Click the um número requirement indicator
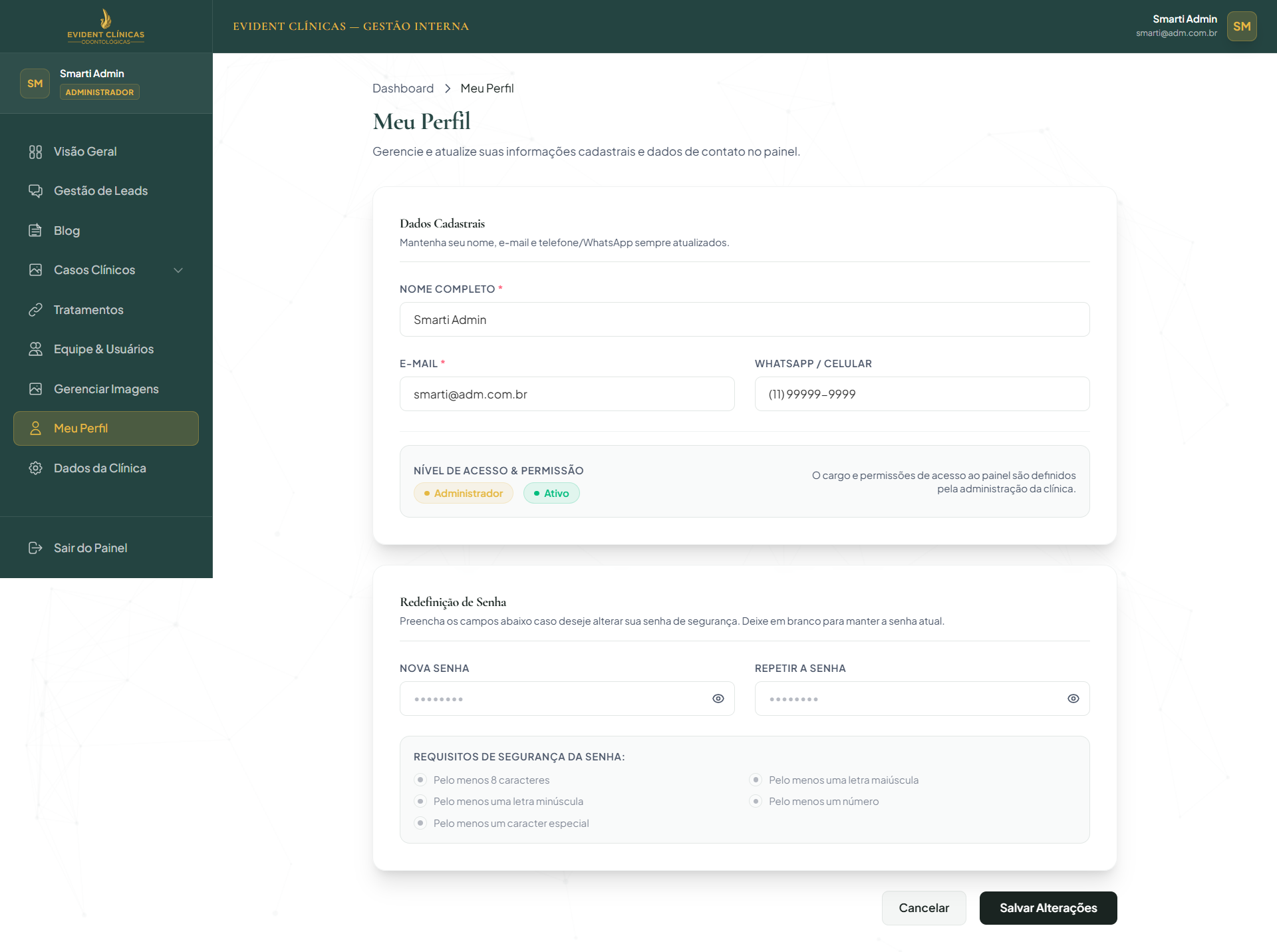 click(756, 801)
